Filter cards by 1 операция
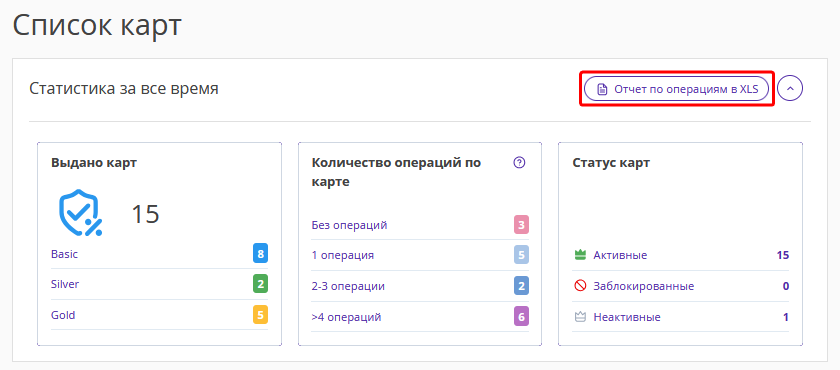Image resolution: width=840 pixels, height=370 pixels. (x=342, y=255)
